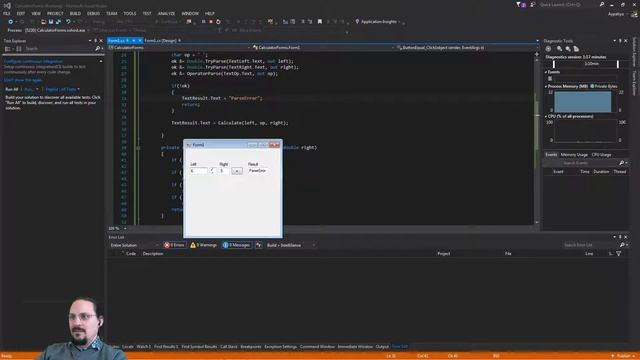Image resolution: width=640 pixels, height=360 pixels.
Task: Click the Restart debugging icon
Action: tap(218, 22)
